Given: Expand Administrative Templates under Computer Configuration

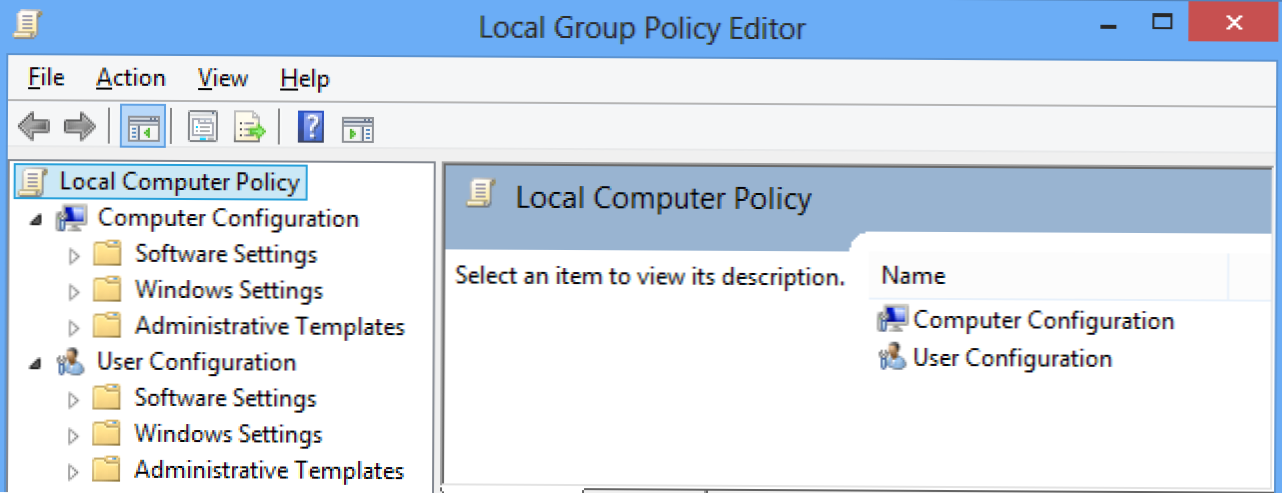Looking at the screenshot, I should point(73,328).
